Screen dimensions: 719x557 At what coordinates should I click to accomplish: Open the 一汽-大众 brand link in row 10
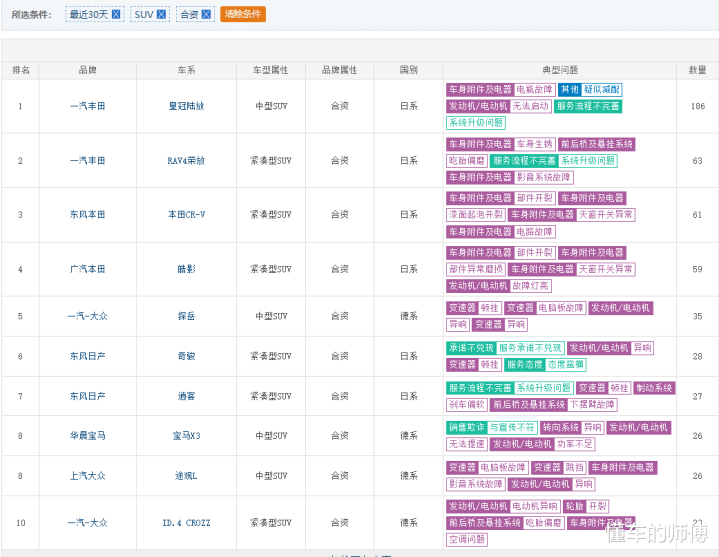pyautogui.click(x=88, y=523)
